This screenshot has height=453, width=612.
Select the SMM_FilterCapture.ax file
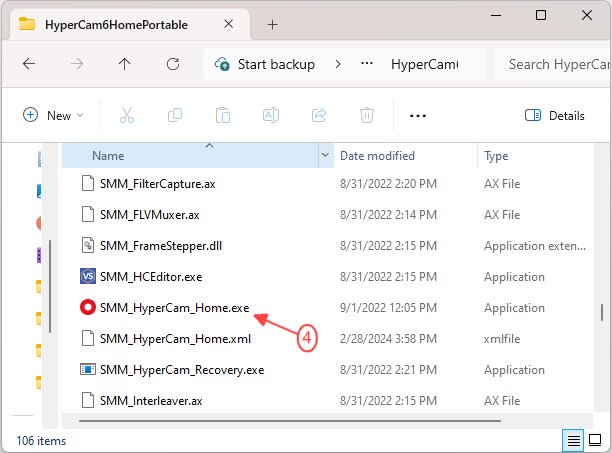pyautogui.click(x=157, y=184)
